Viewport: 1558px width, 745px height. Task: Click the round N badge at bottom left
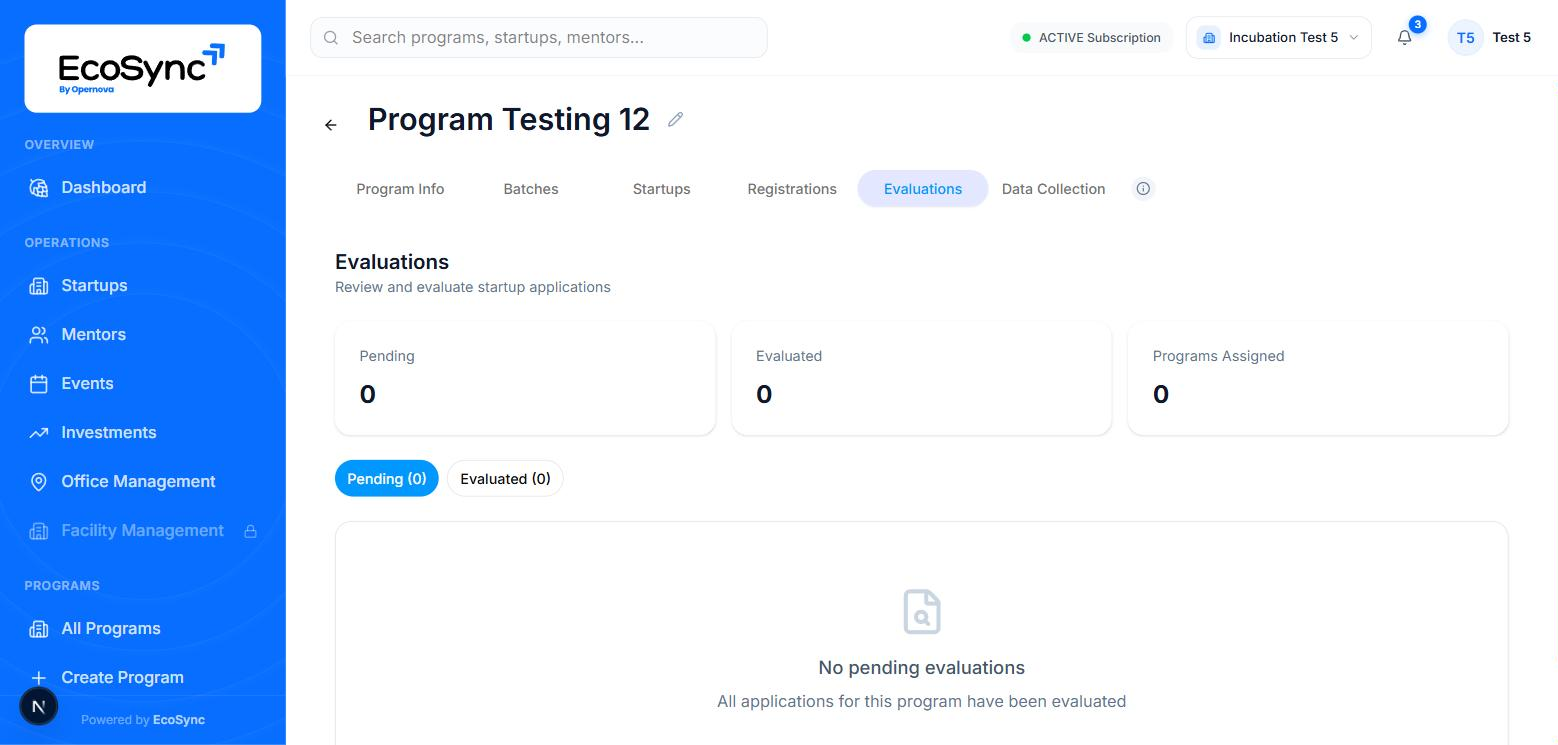click(39, 706)
